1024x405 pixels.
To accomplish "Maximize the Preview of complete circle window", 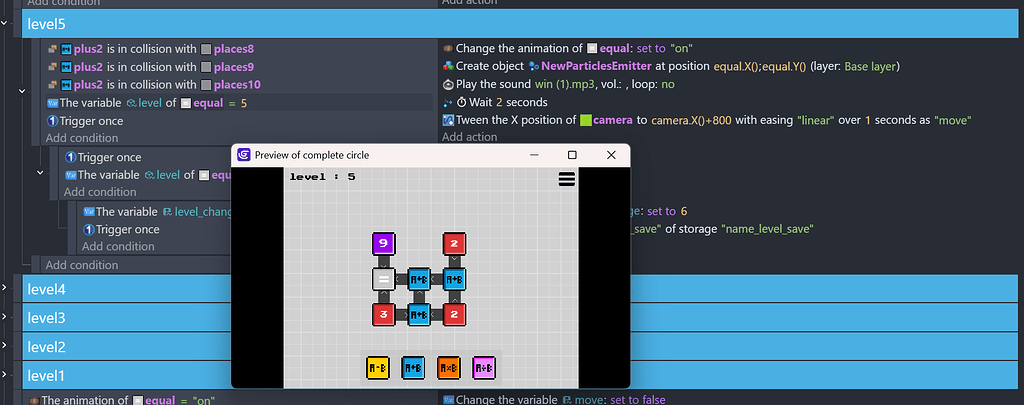I will [x=572, y=155].
